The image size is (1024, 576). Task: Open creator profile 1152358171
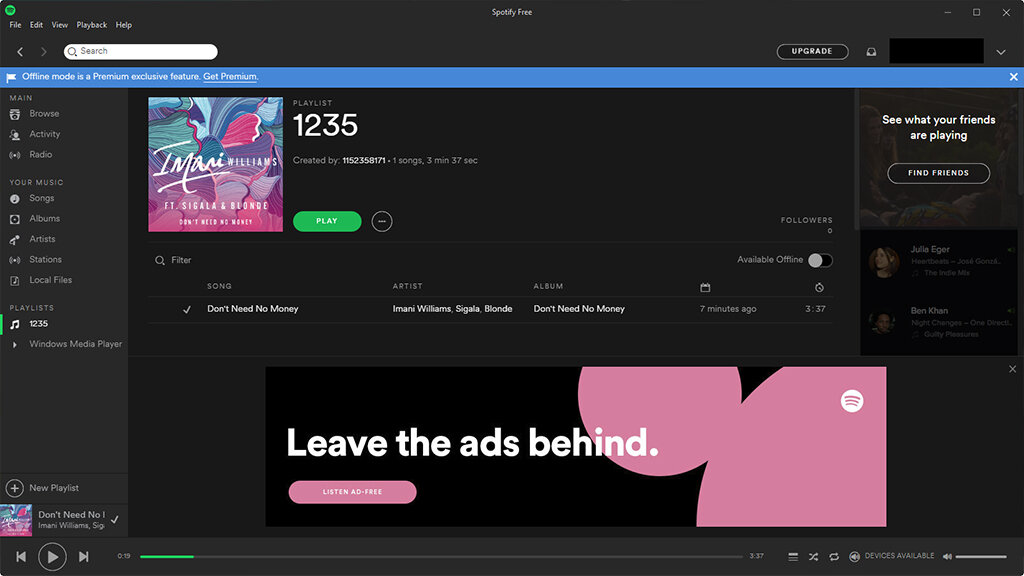click(x=364, y=161)
